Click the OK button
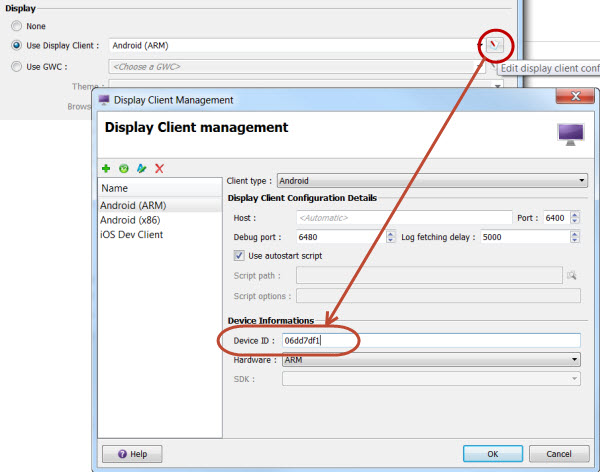Screen dimensions: 600x472 click(x=493, y=454)
